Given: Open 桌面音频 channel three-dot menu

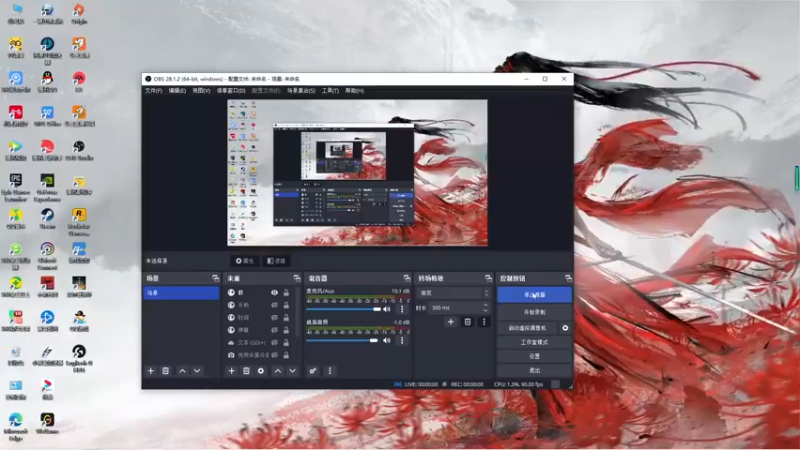Looking at the screenshot, I should (x=402, y=340).
